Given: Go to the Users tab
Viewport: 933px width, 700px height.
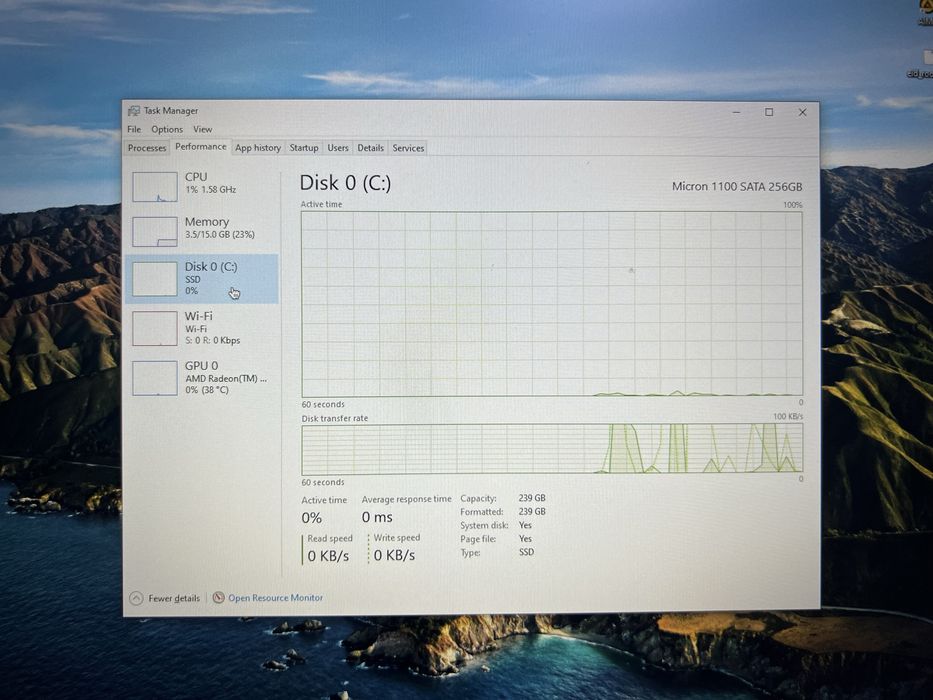Looking at the screenshot, I should coord(338,148).
